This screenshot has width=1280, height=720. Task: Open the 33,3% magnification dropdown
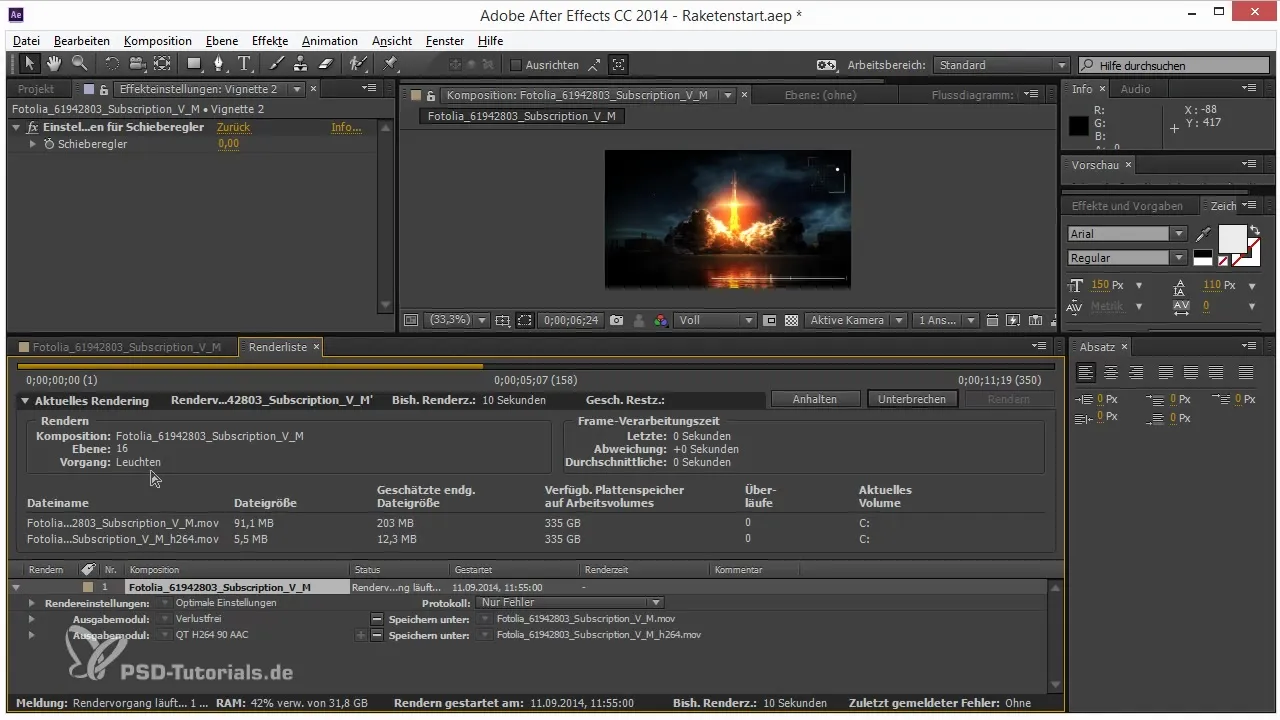tap(458, 321)
